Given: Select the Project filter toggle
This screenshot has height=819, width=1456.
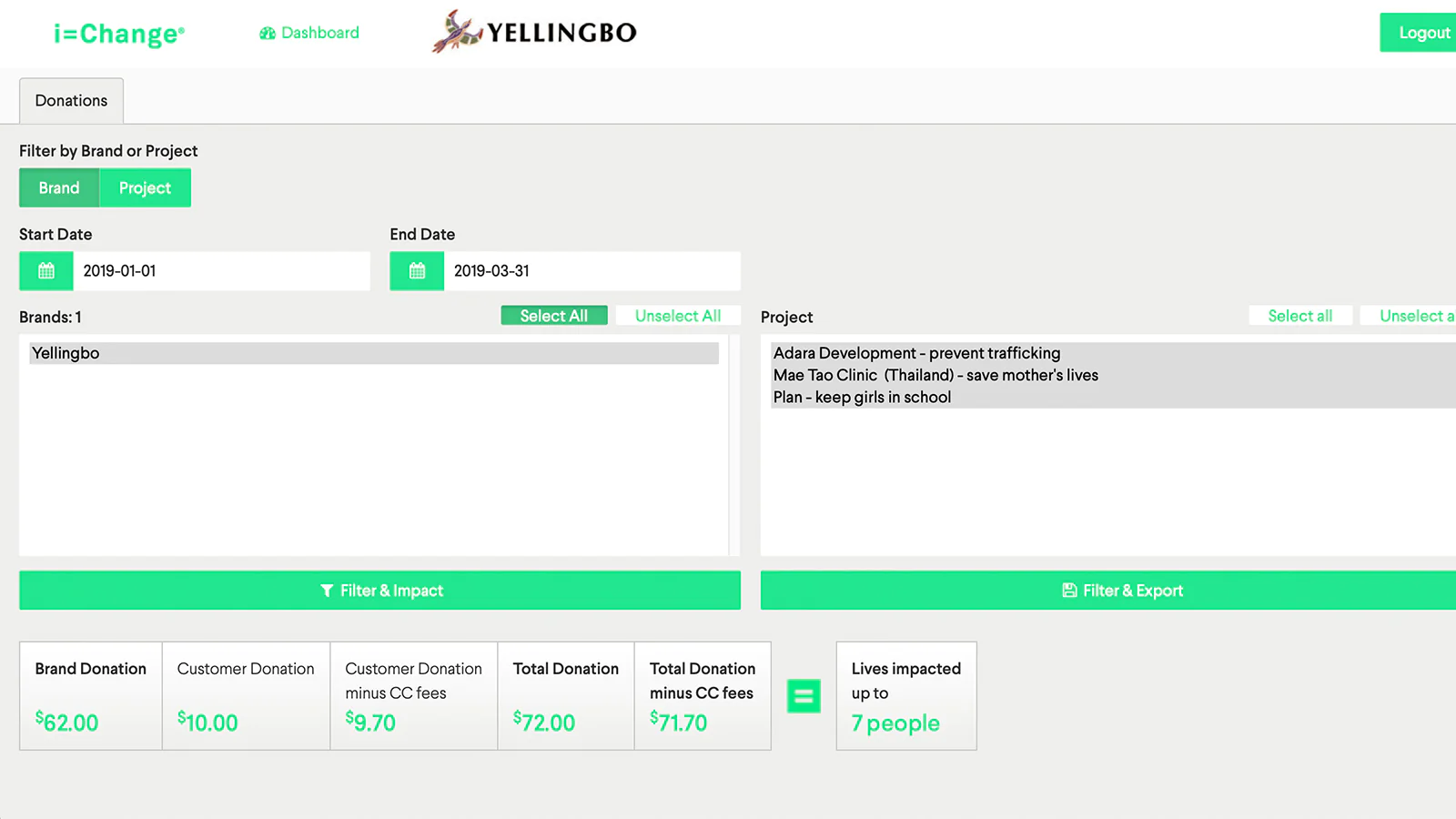Looking at the screenshot, I should coord(145,187).
